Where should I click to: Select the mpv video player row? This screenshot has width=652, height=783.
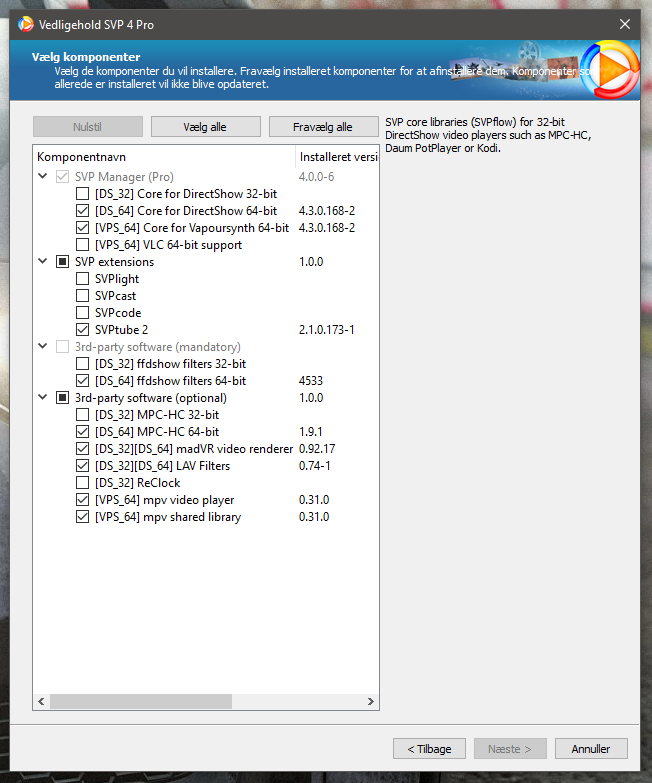coord(165,500)
